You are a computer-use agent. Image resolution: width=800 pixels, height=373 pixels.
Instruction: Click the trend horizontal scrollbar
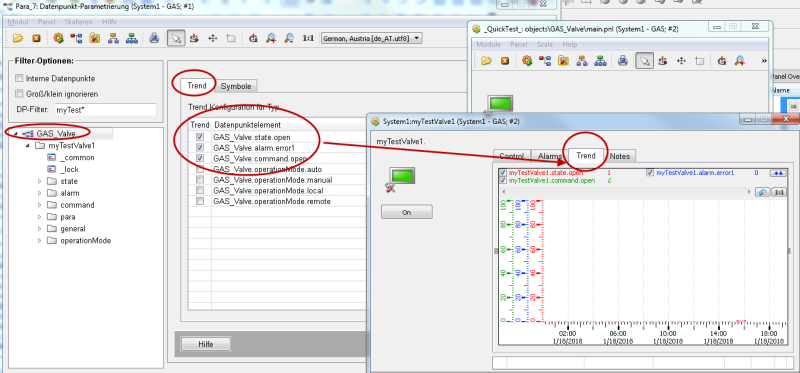click(627, 192)
